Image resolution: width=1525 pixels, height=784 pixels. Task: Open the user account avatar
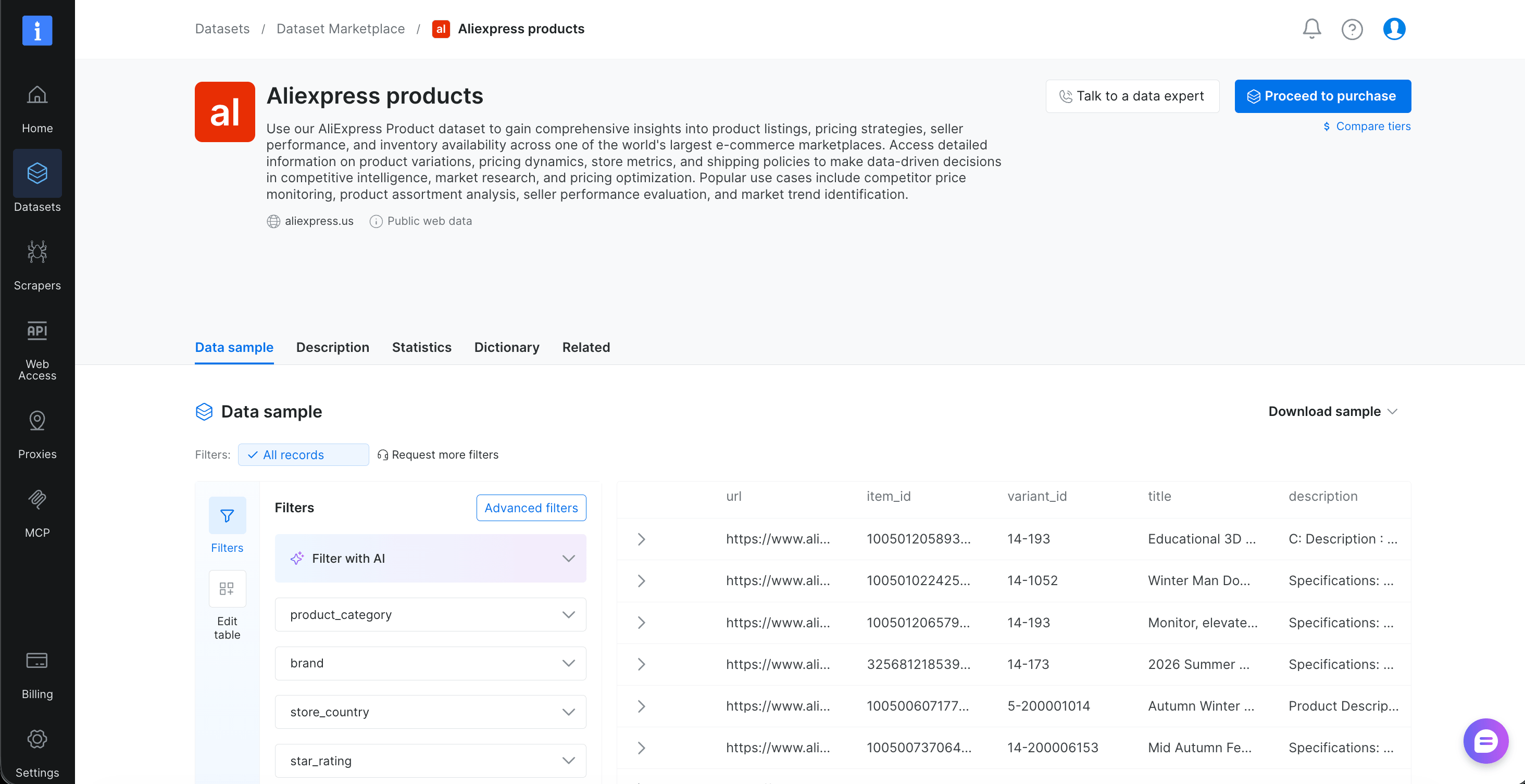[1394, 29]
